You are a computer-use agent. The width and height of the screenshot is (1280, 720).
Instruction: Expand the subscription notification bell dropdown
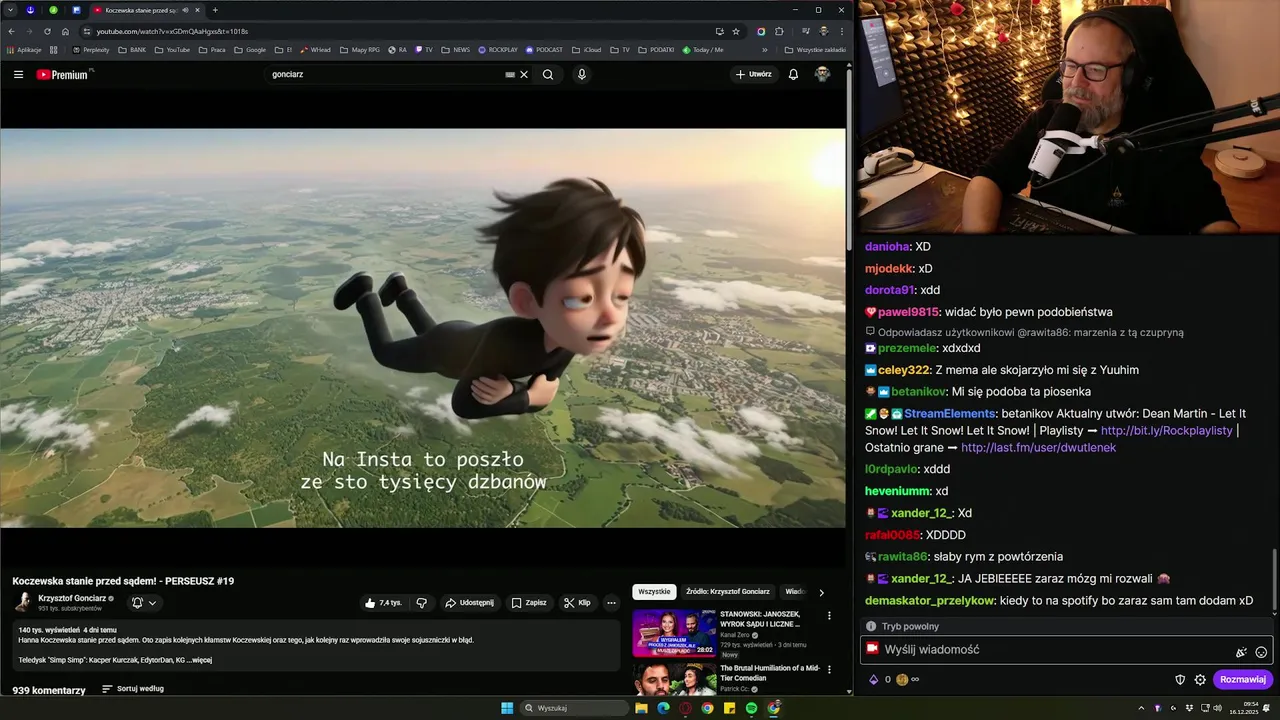(144, 603)
